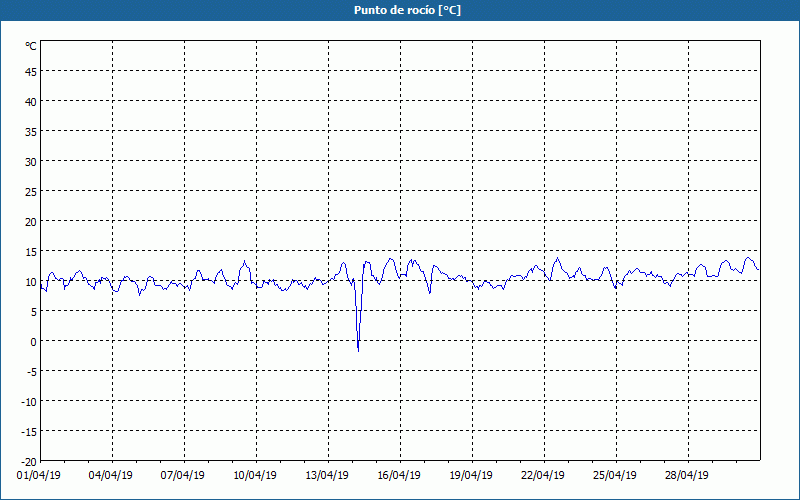Click the y-axis value 20
This screenshot has height=500, width=800.
point(31,222)
